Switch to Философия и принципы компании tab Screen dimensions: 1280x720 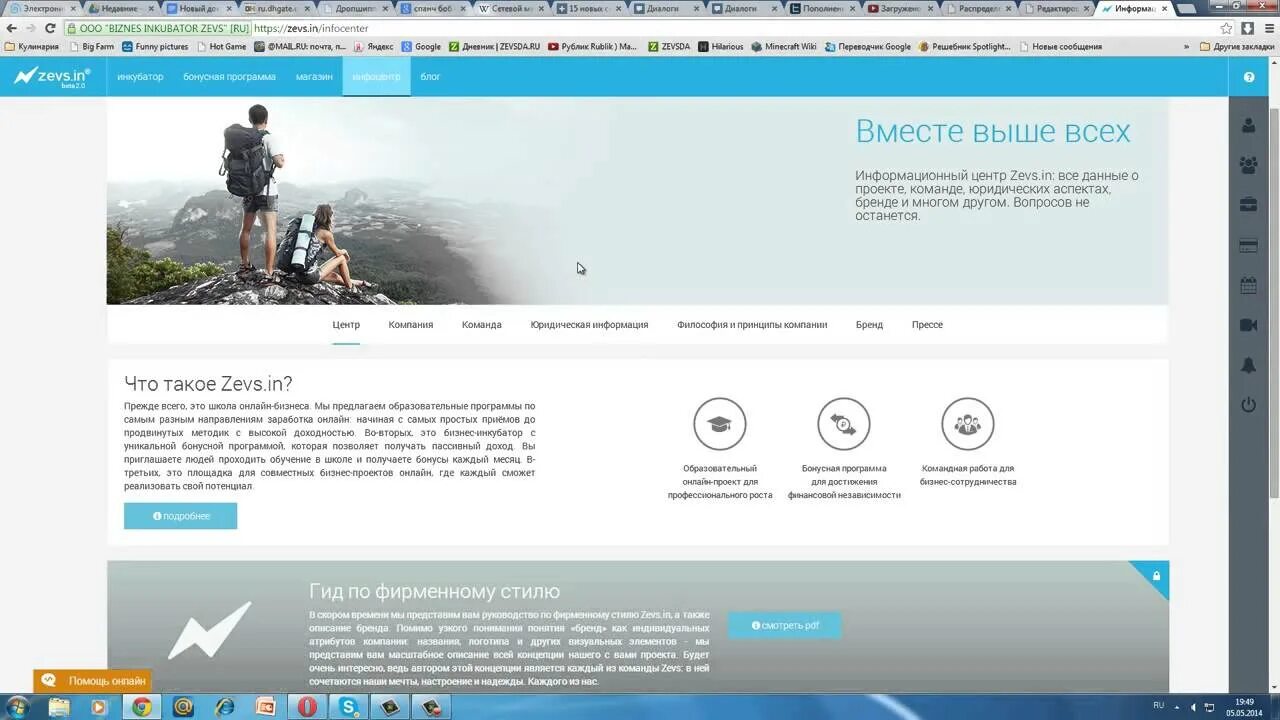(x=752, y=325)
